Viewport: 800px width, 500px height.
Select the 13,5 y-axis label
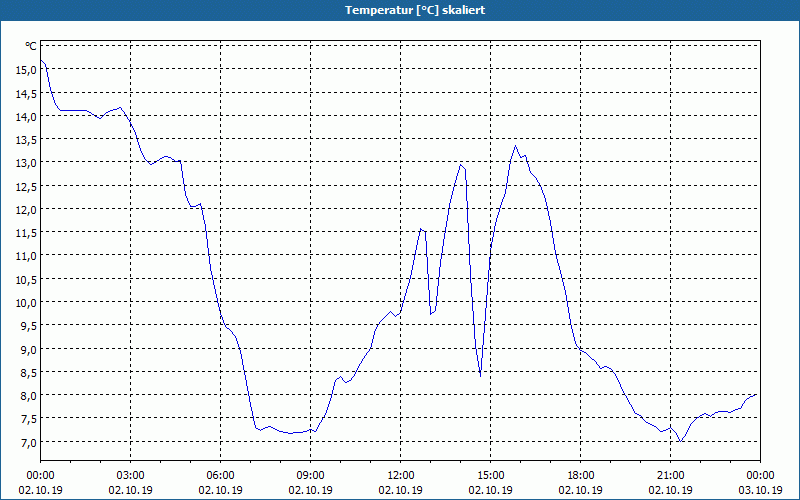26,140
